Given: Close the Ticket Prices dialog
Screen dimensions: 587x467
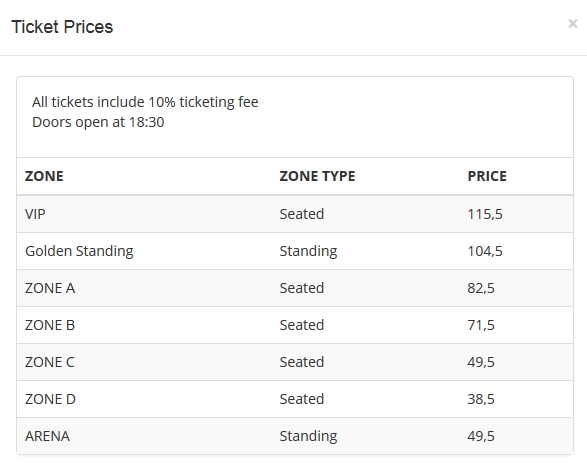Looking at the screenshot, I should point(572,24).
